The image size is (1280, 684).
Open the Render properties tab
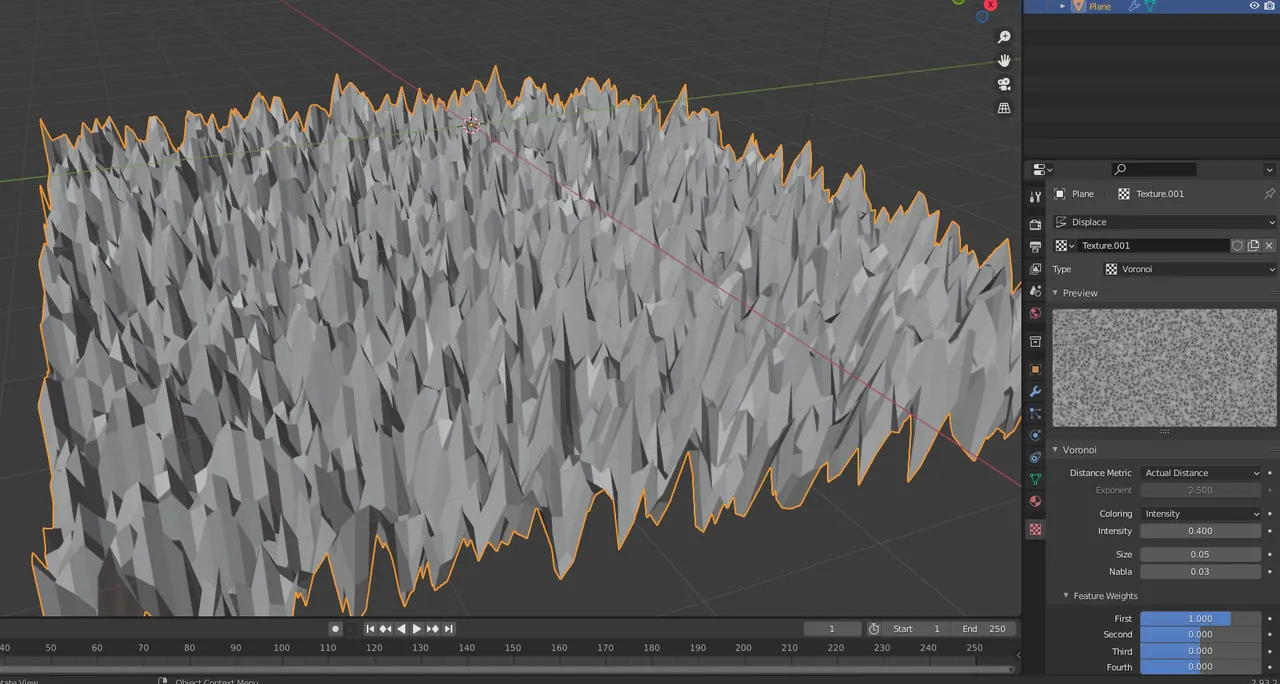1035,225
